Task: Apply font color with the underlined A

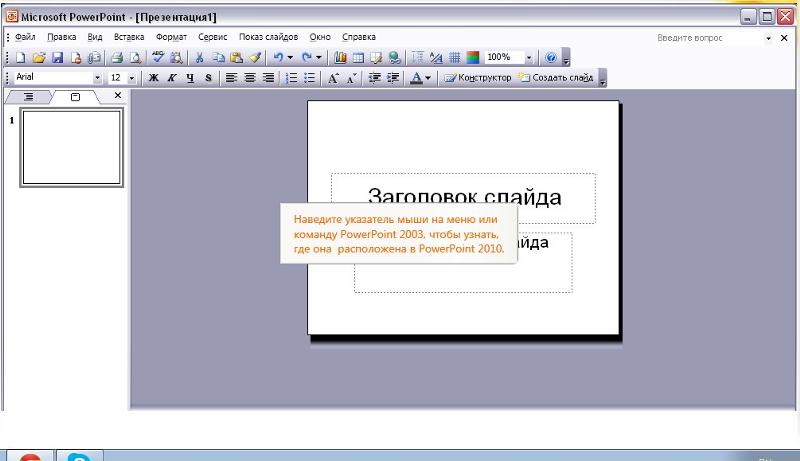Action: pyautogui.click(x=416, y=78)
